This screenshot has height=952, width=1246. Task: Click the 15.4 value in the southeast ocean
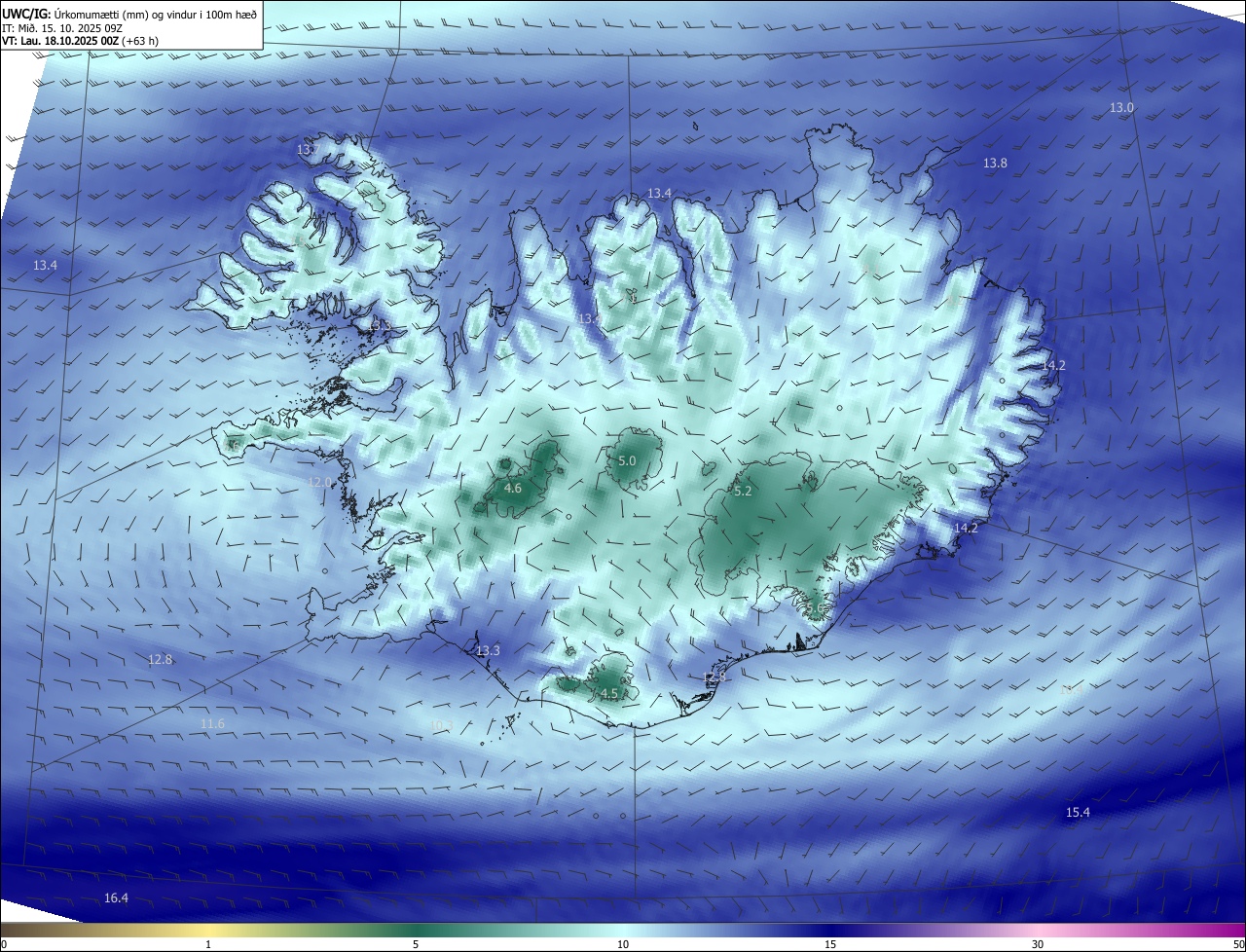(1078, 812)
